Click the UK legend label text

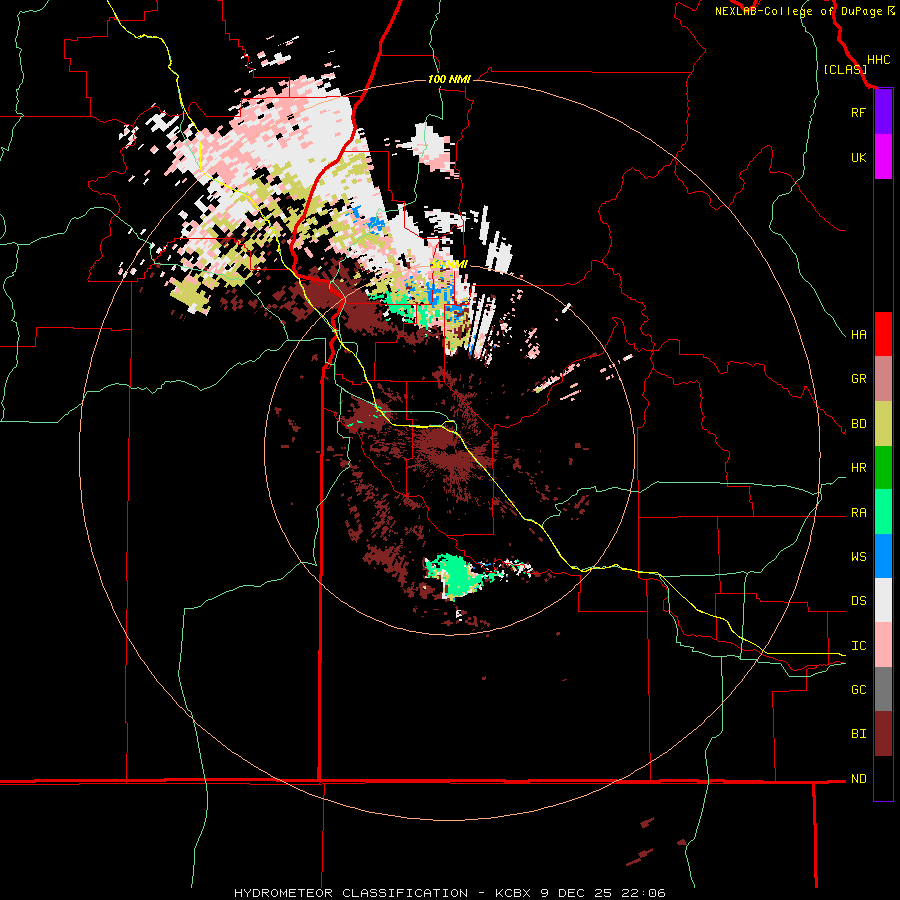tap(858, 157)
